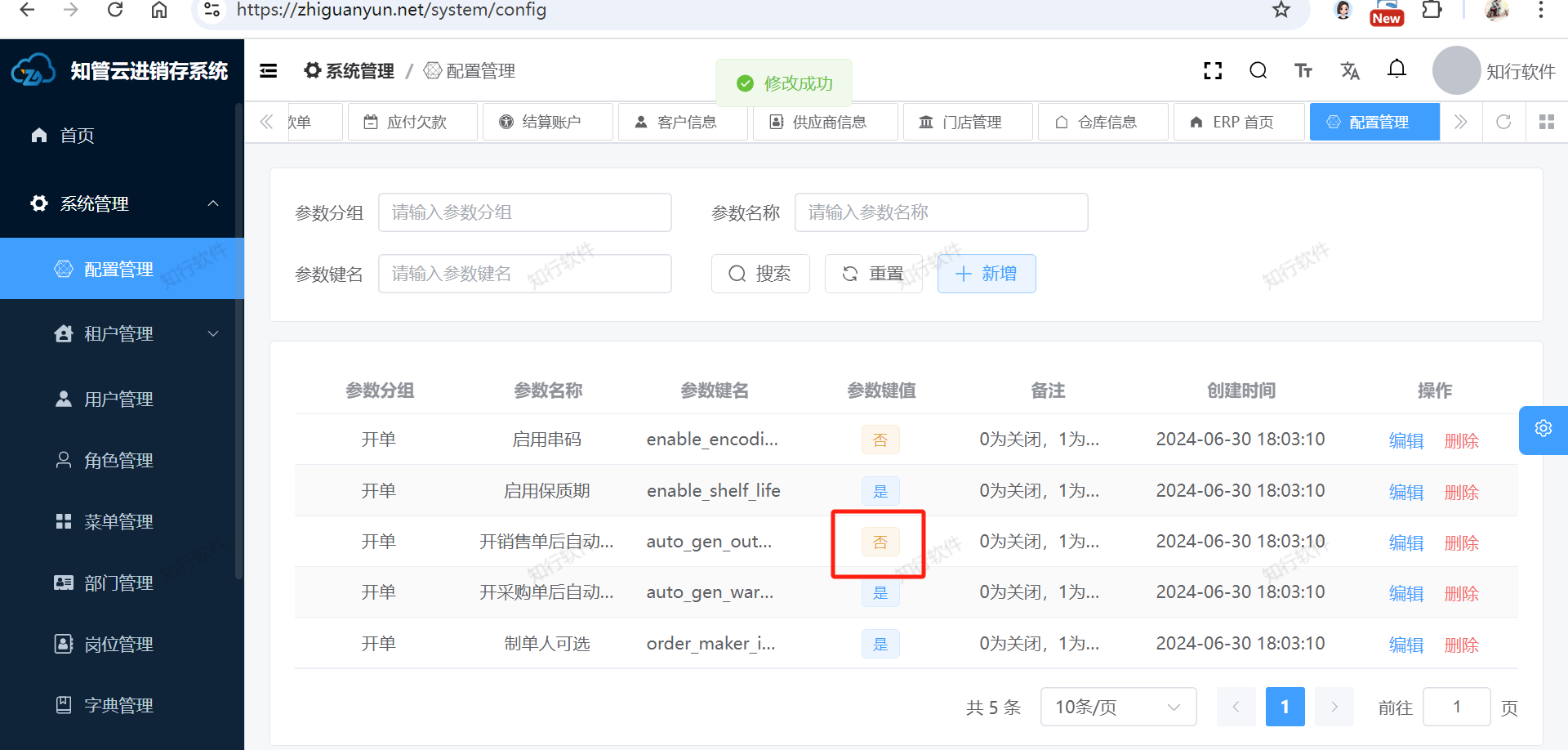Click 编辑 for the enable_shelf_life row
The image size is (1568, 750).
tap(1405, 492)
